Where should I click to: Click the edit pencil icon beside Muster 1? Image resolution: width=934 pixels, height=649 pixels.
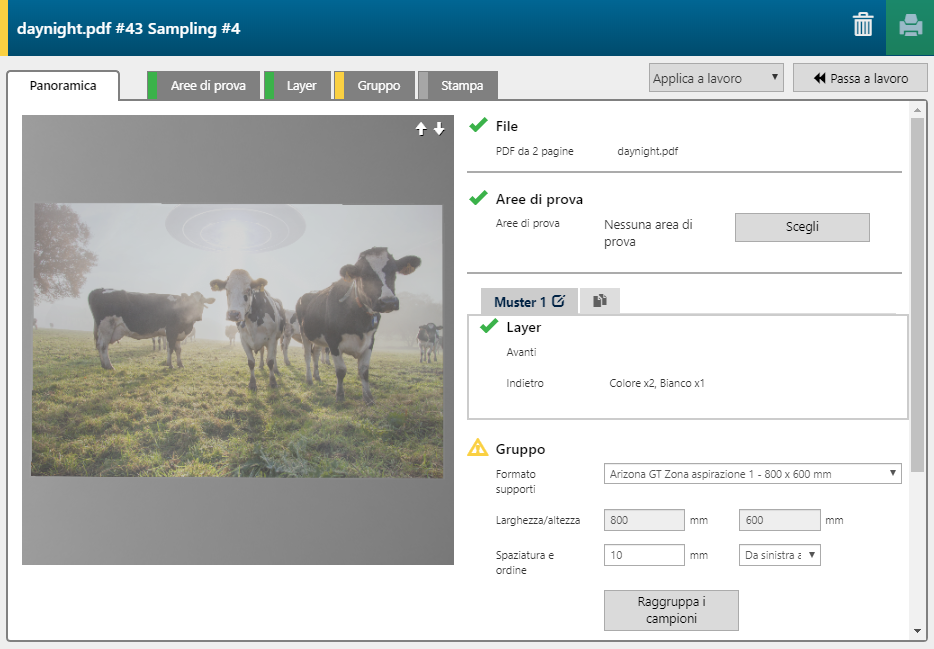click(559, 301)
